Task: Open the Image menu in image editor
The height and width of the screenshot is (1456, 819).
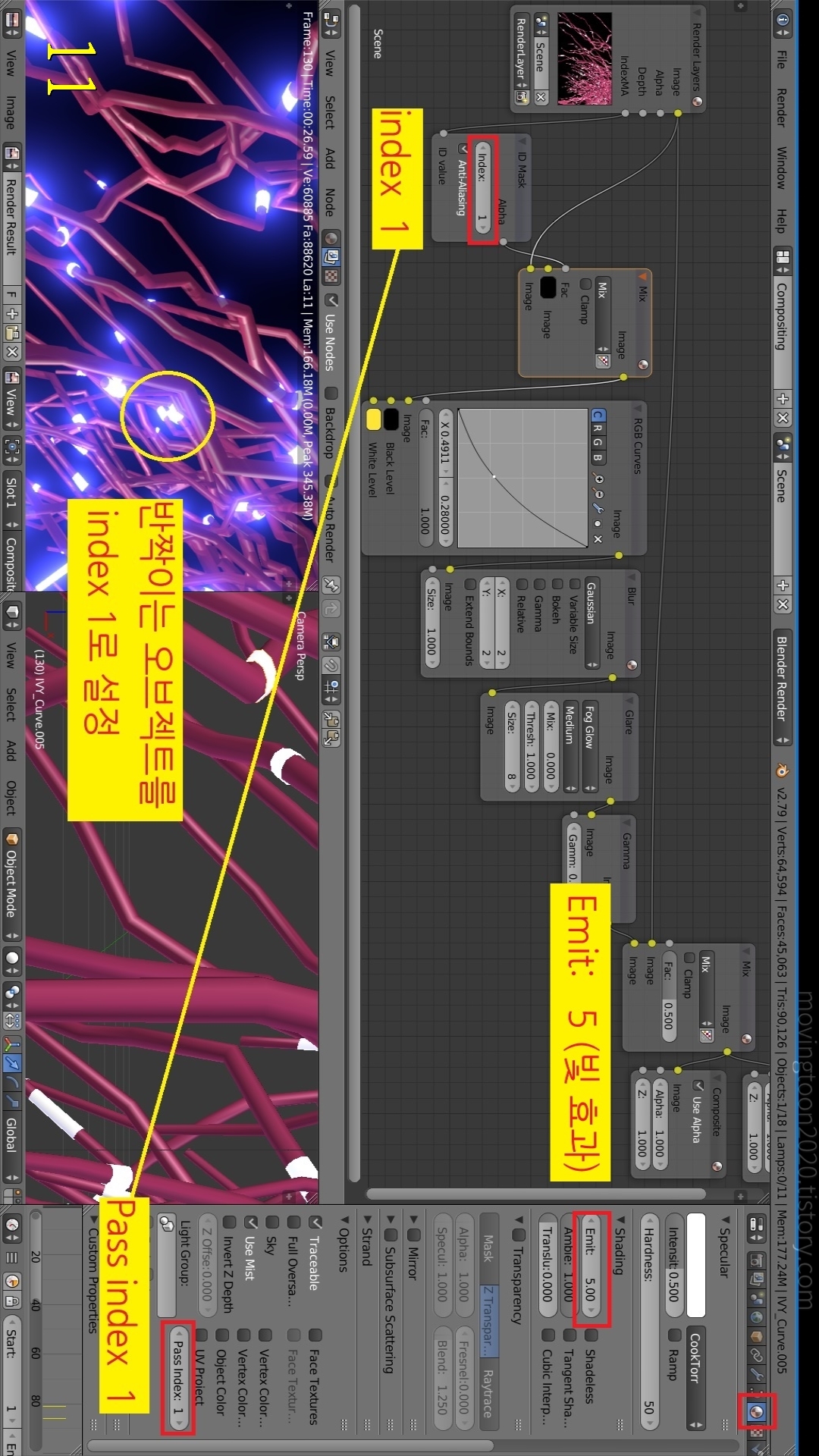Action: [x=11, y=111]
